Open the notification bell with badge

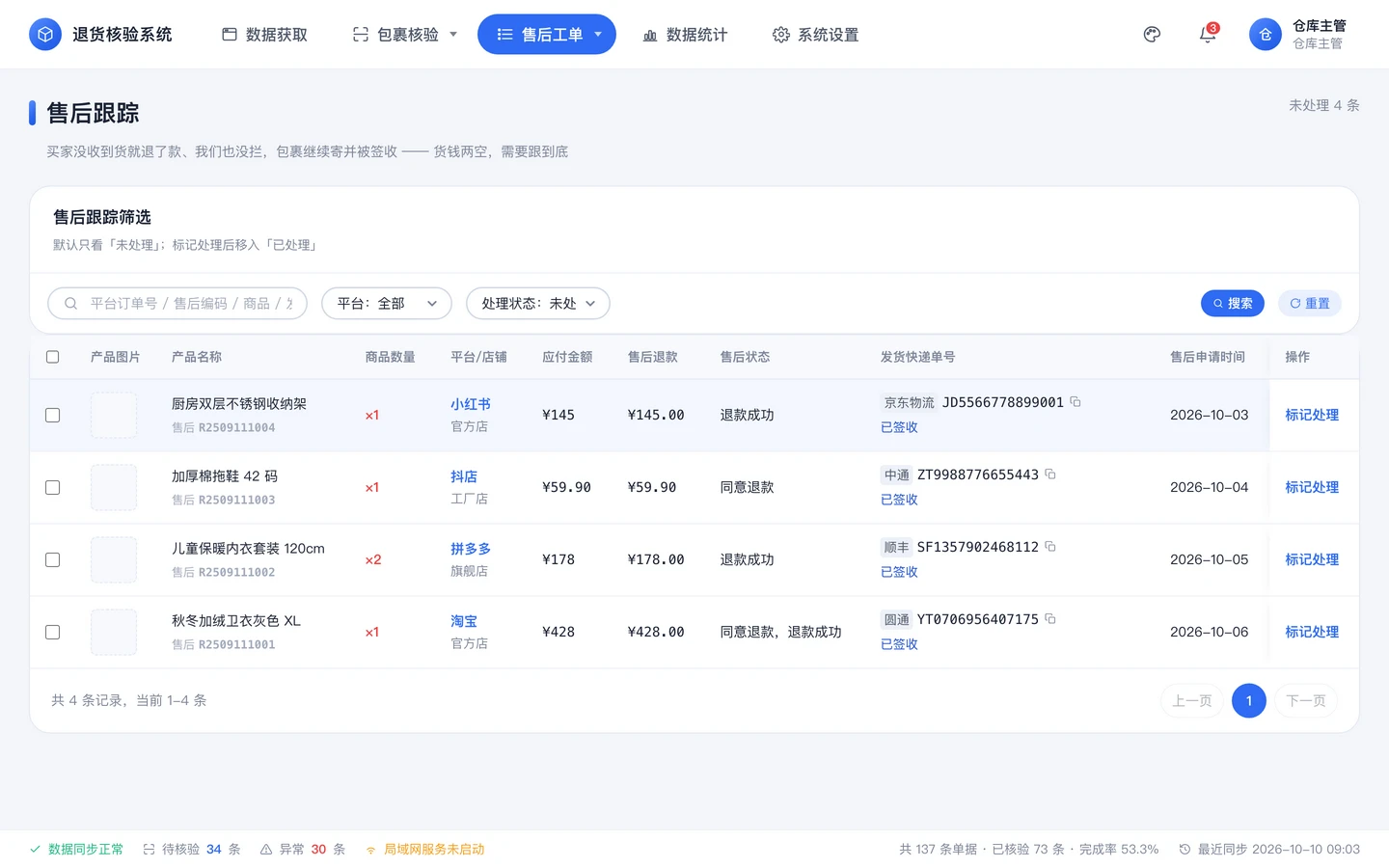pyautogui.click(x=1208, y=35)
